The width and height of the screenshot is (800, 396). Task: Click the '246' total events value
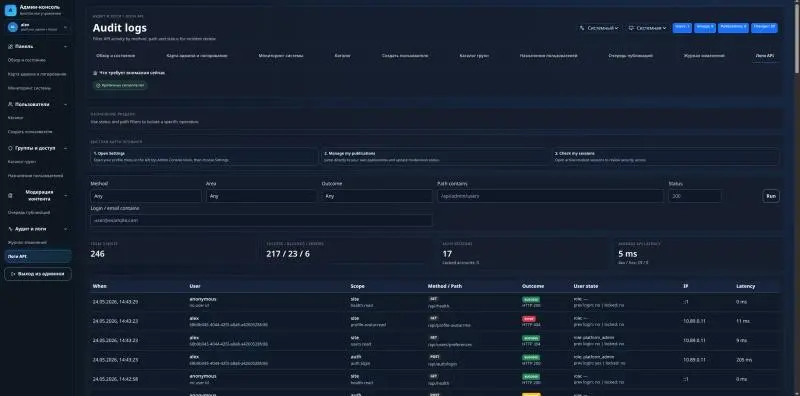(97, 254)
